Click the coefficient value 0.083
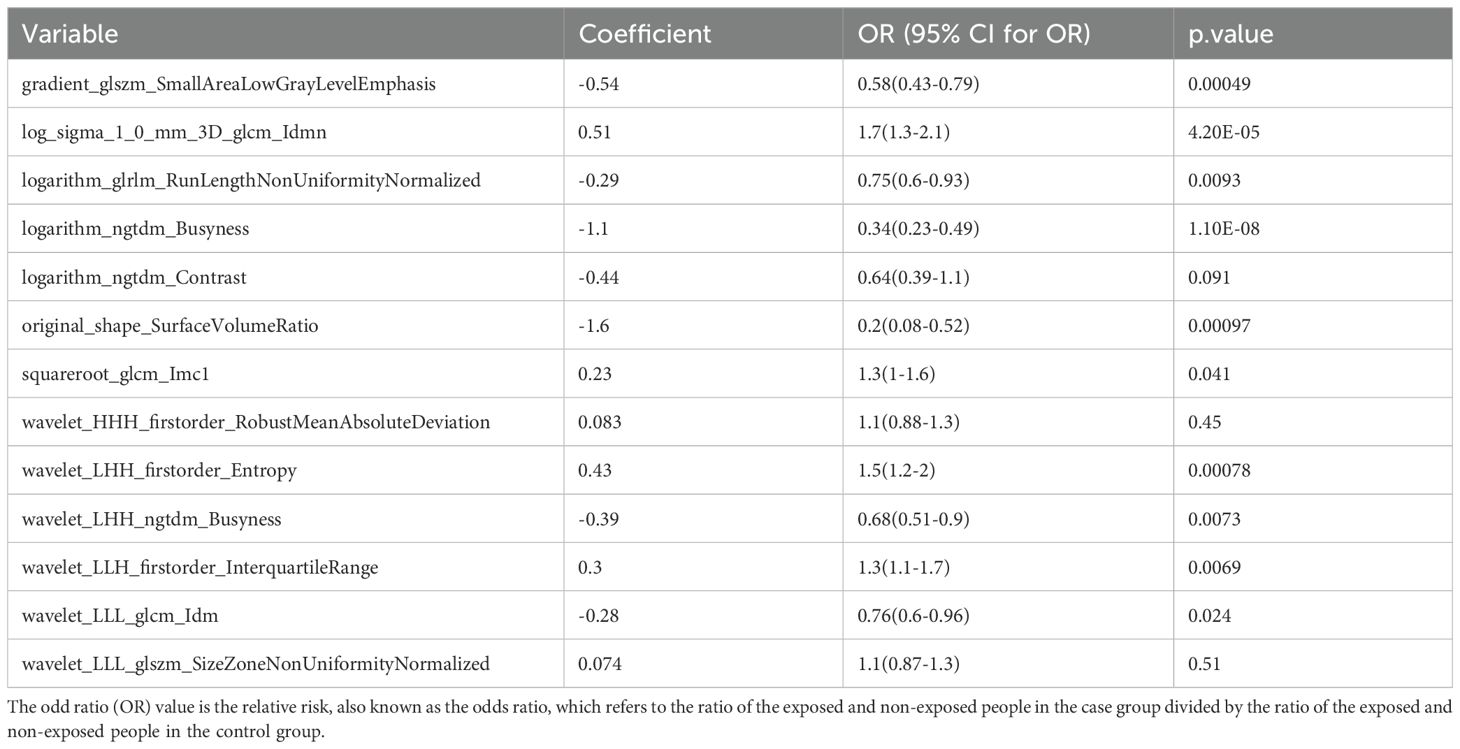 600,422
